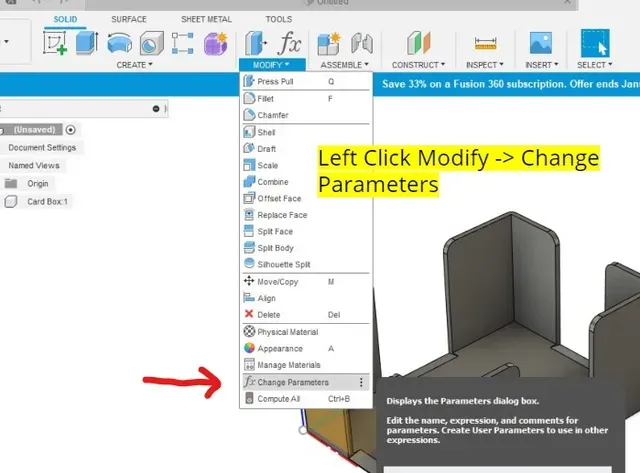Click the Select tool toolbar icon

coord(595,43)
